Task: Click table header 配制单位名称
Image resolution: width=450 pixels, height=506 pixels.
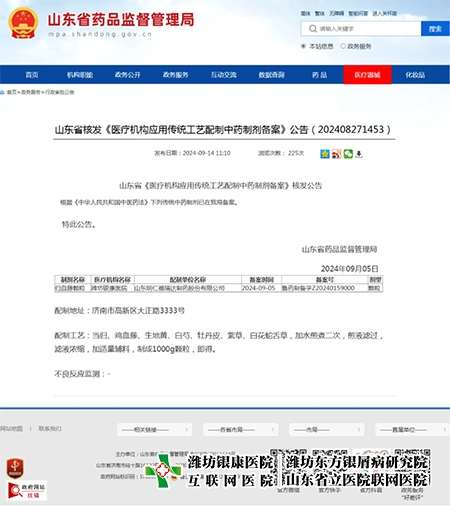Action: point(188,280)
